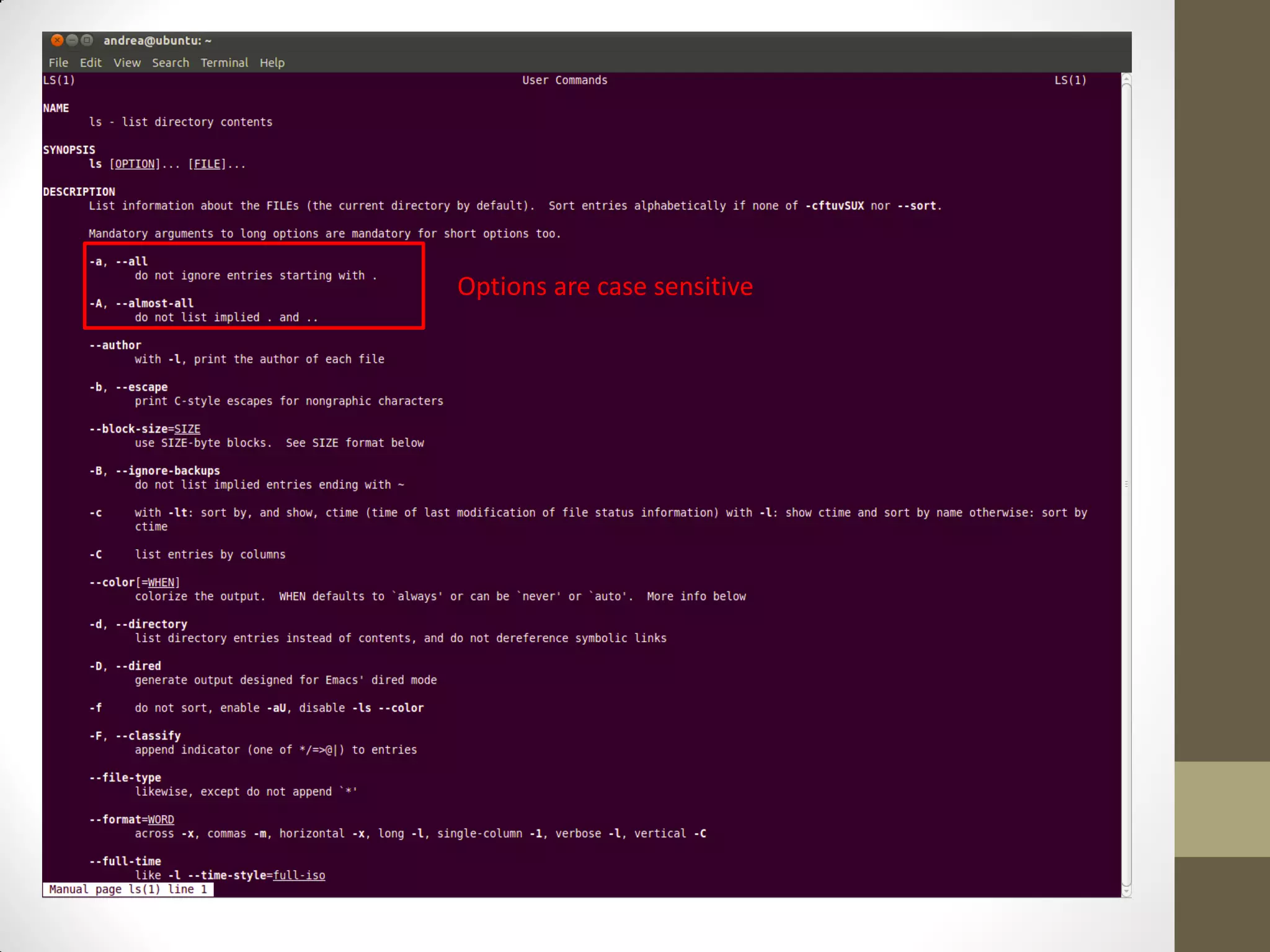Click the scrollbar up arrow
Screen dimensions: 1270x952
coord(1127,78)
